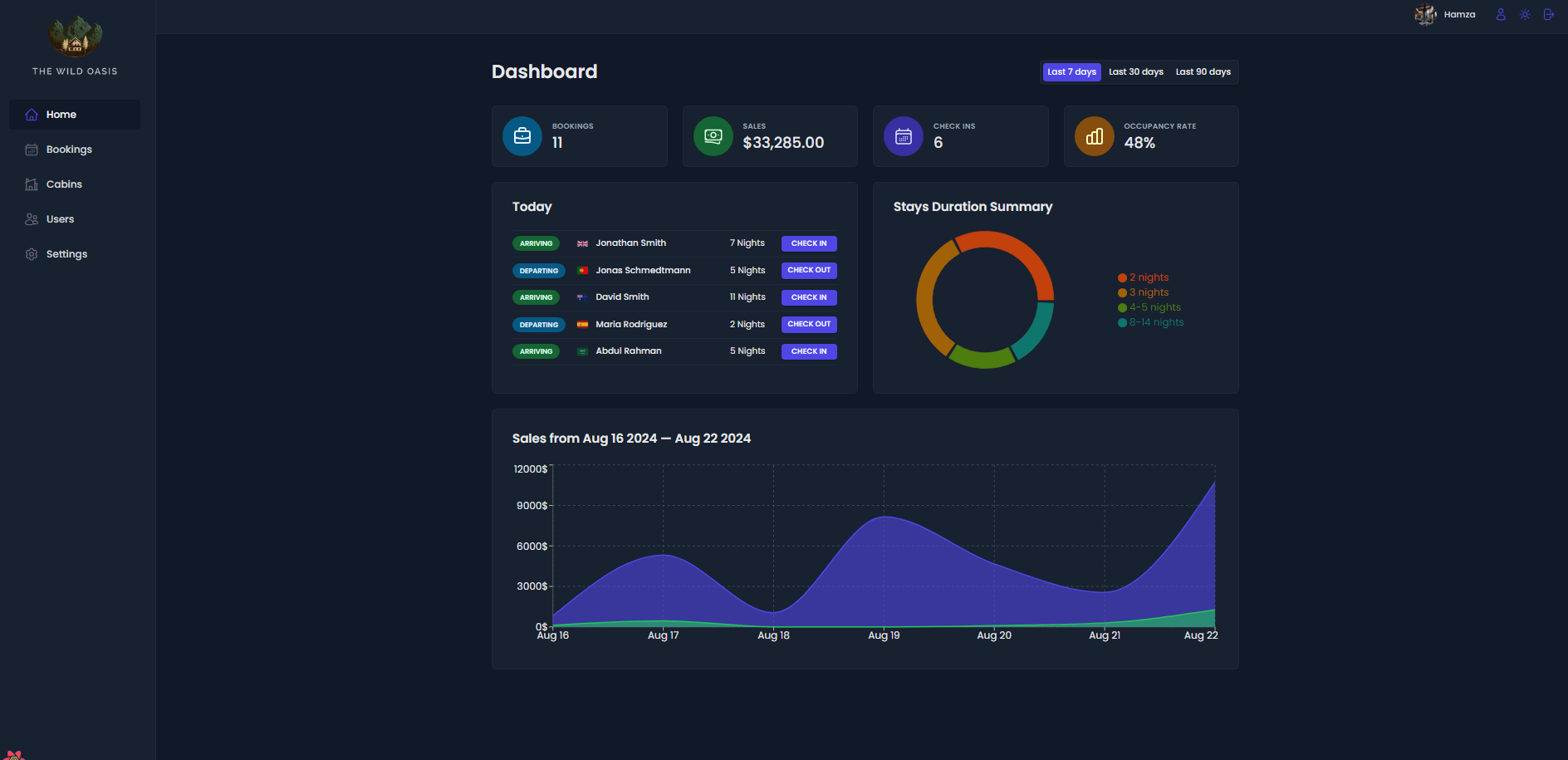1568x760 pixels.
Task: Click the Dashboard heading
Action: pos(544,71)
